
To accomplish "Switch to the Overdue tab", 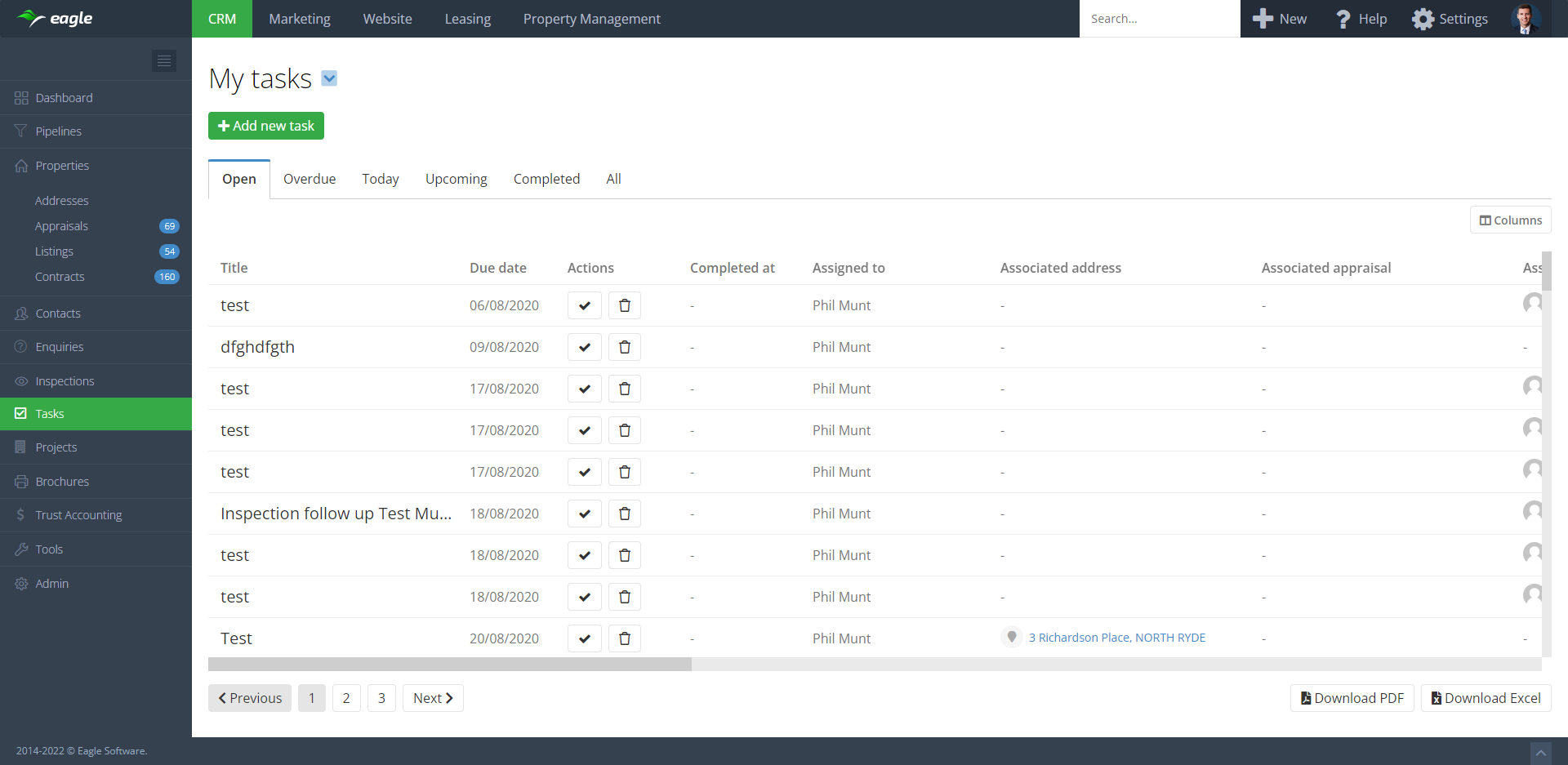I will pyautogui.click(x=309, y=179).
